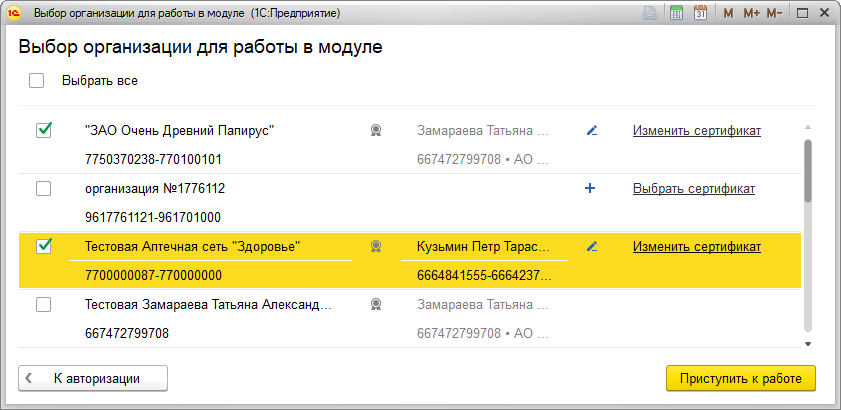Click pencil edit icon in ЗАО Очень Древний Папирус row
The height and width of the screenshot is (410, 841).
click(591, 130)
